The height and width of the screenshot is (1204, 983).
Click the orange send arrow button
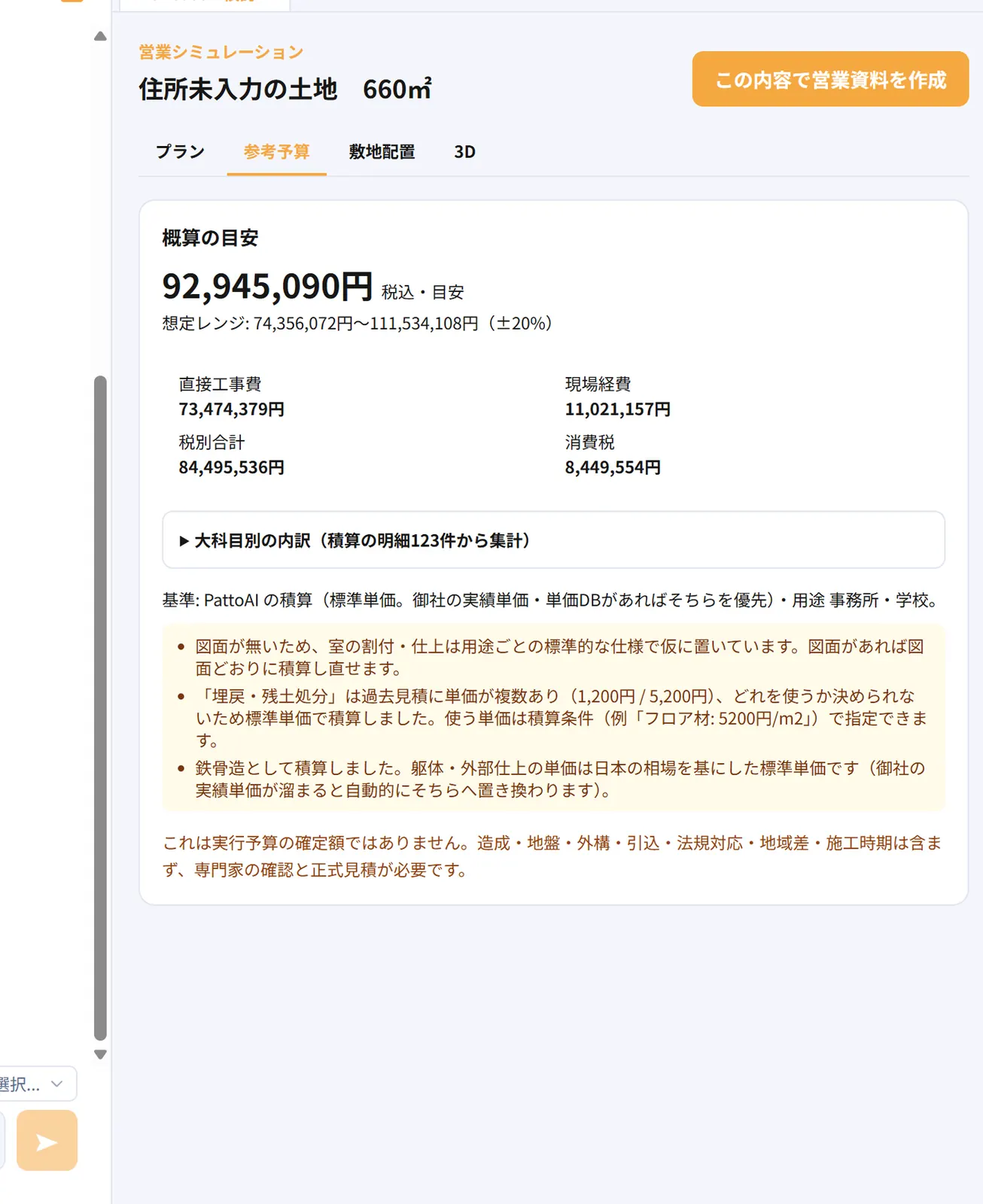[47, 1140]
